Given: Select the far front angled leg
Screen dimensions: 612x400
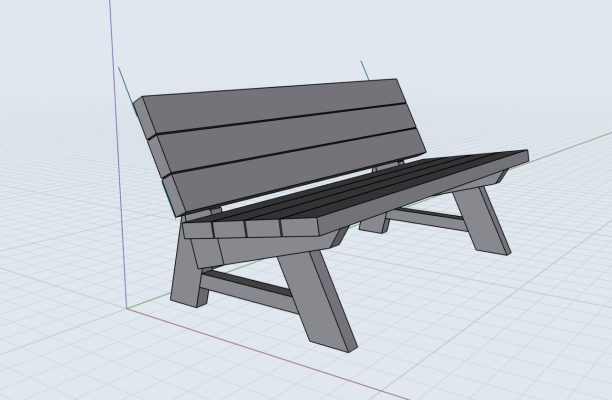Looking at the screenshot, I should point(482,220).
